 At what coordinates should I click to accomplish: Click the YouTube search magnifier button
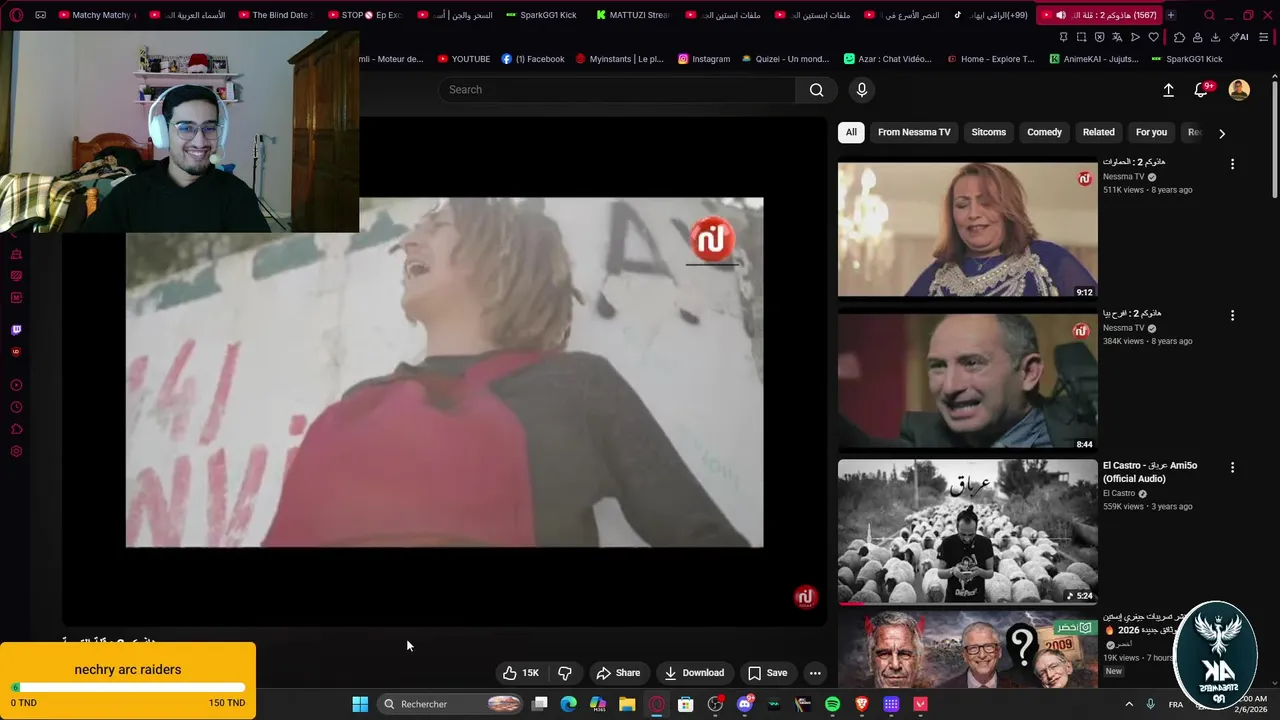pyautogui.click(x=816, y=90)
